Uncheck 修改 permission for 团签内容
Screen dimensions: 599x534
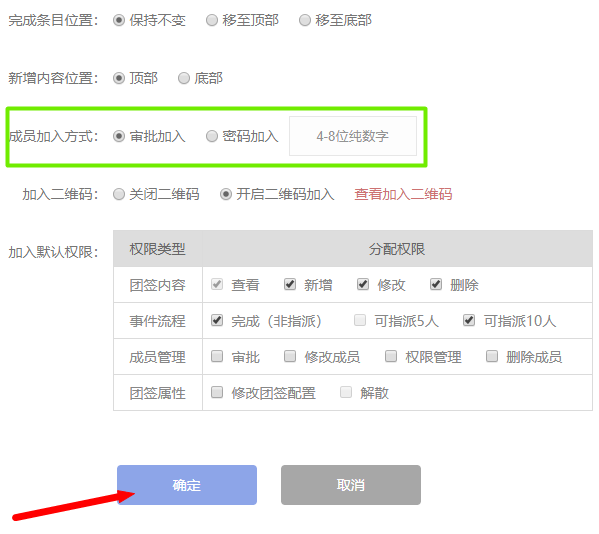pos(363,284)
